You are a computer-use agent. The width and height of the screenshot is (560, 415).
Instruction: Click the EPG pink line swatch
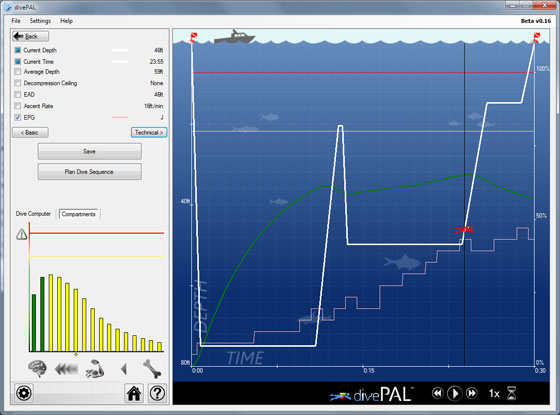coord(120,117)
